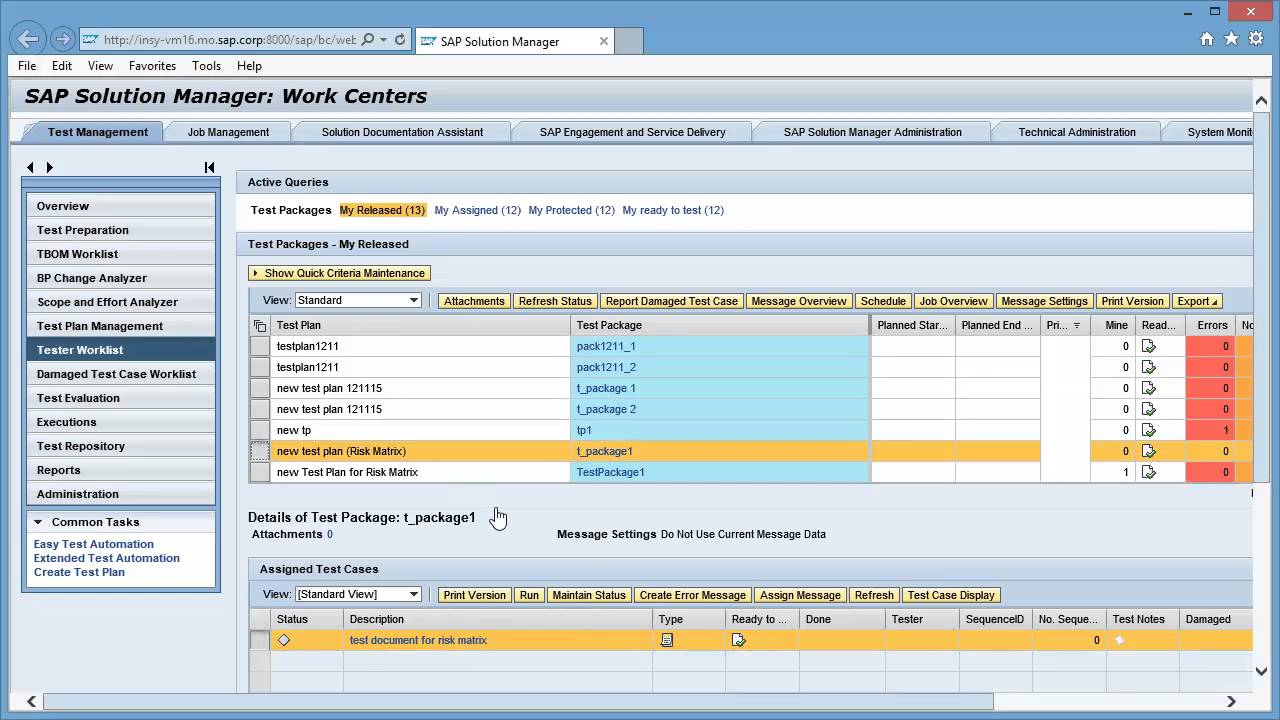Select row of testplan1211 pack1211_2
The image size is (1280, 720).
click(x=260, y=367)
